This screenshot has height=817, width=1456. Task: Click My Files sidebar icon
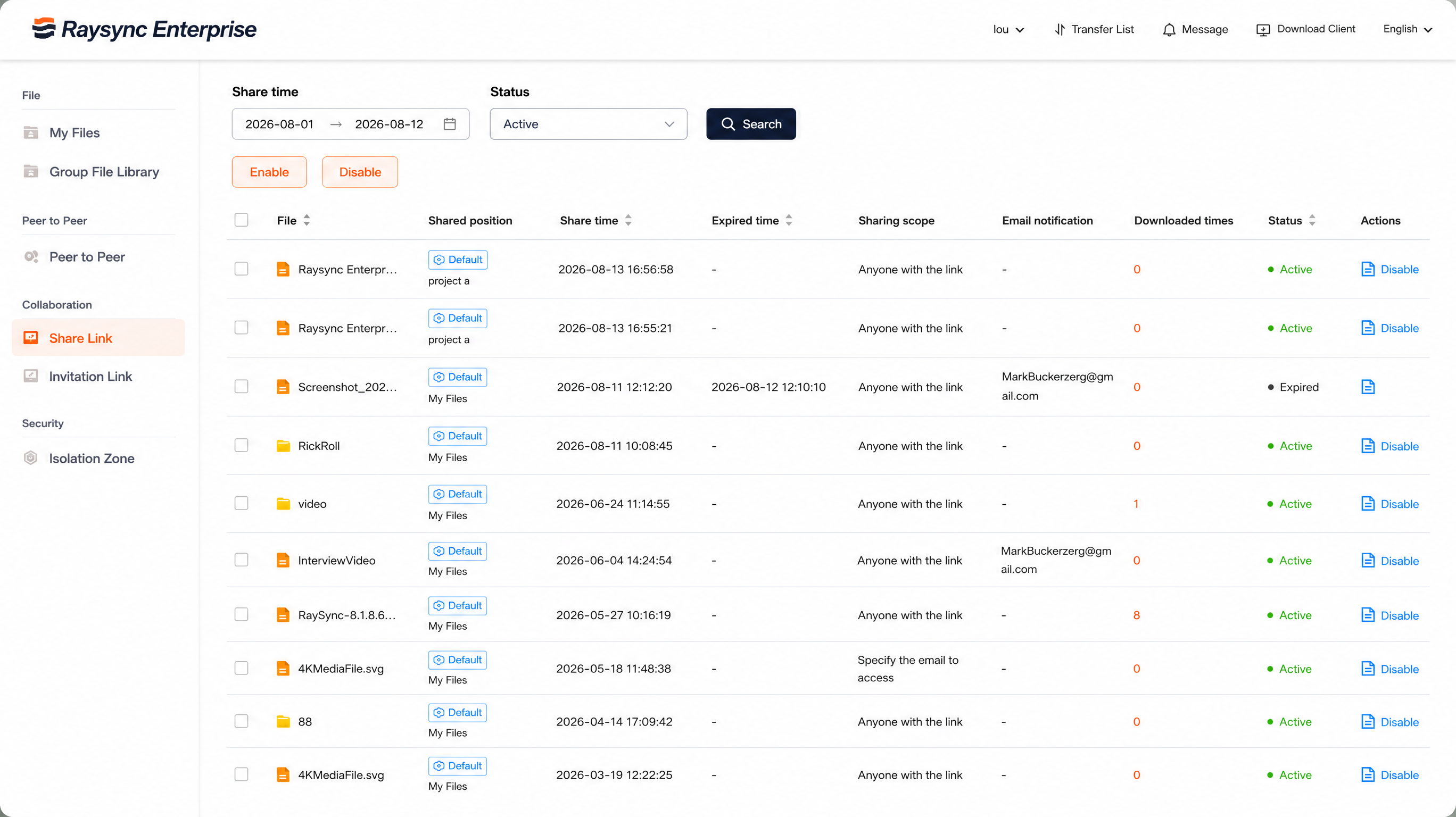pyautogui.click(x=30, y=133)
